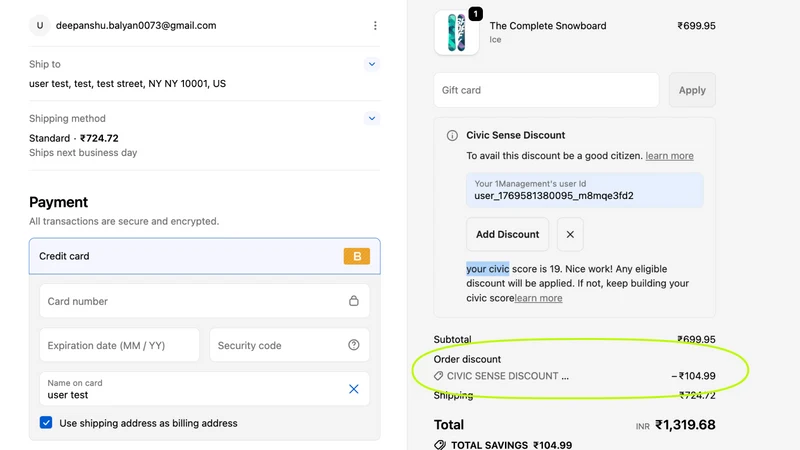The image size is (800, 450).
Task: Click the 1Management's user Id field
Action: (x=585, y=190)
